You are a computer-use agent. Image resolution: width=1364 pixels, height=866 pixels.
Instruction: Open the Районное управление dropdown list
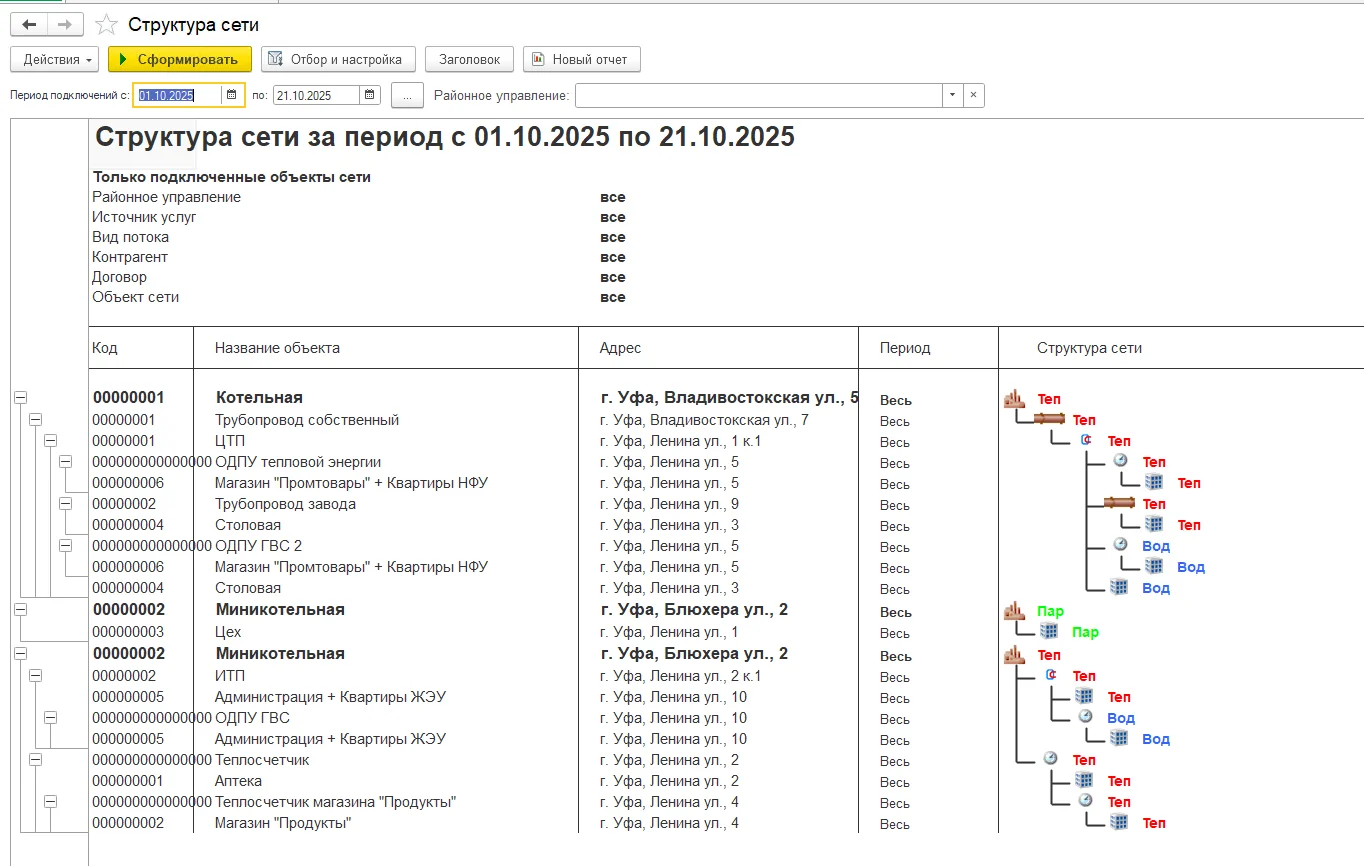(x=952, y=95)
